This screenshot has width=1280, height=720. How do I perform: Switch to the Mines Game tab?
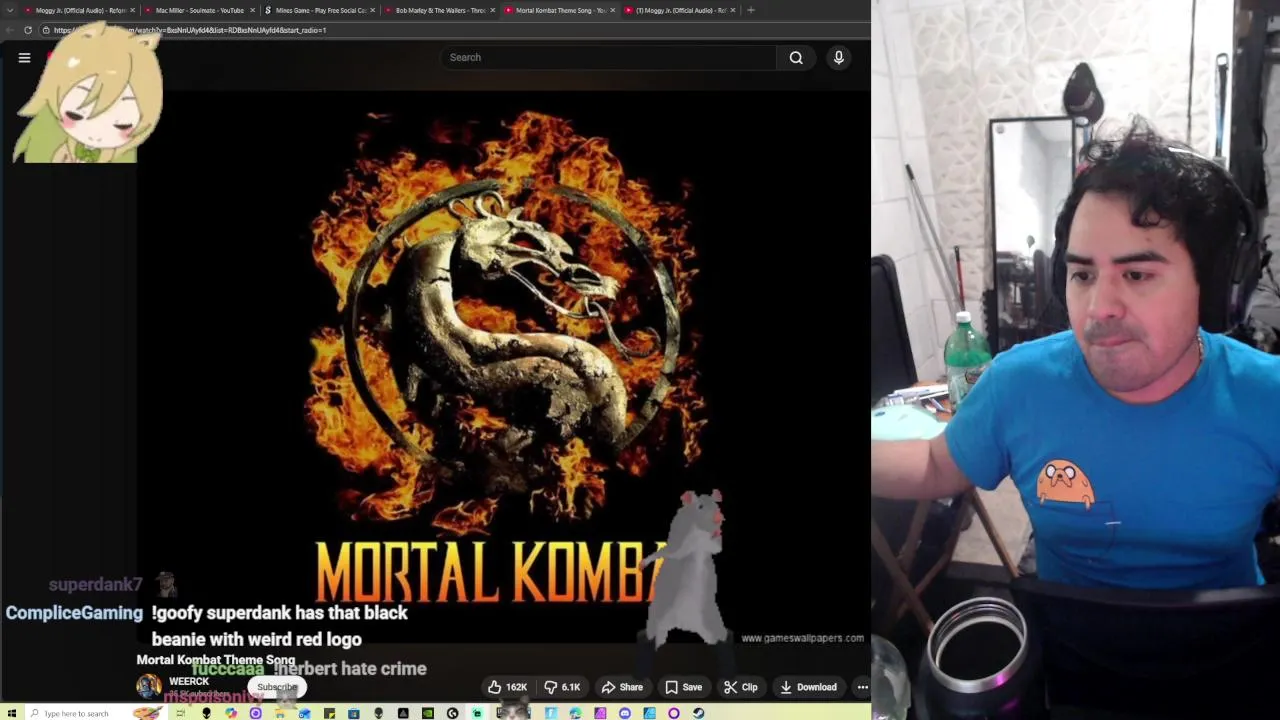click(x=320, y=10)
